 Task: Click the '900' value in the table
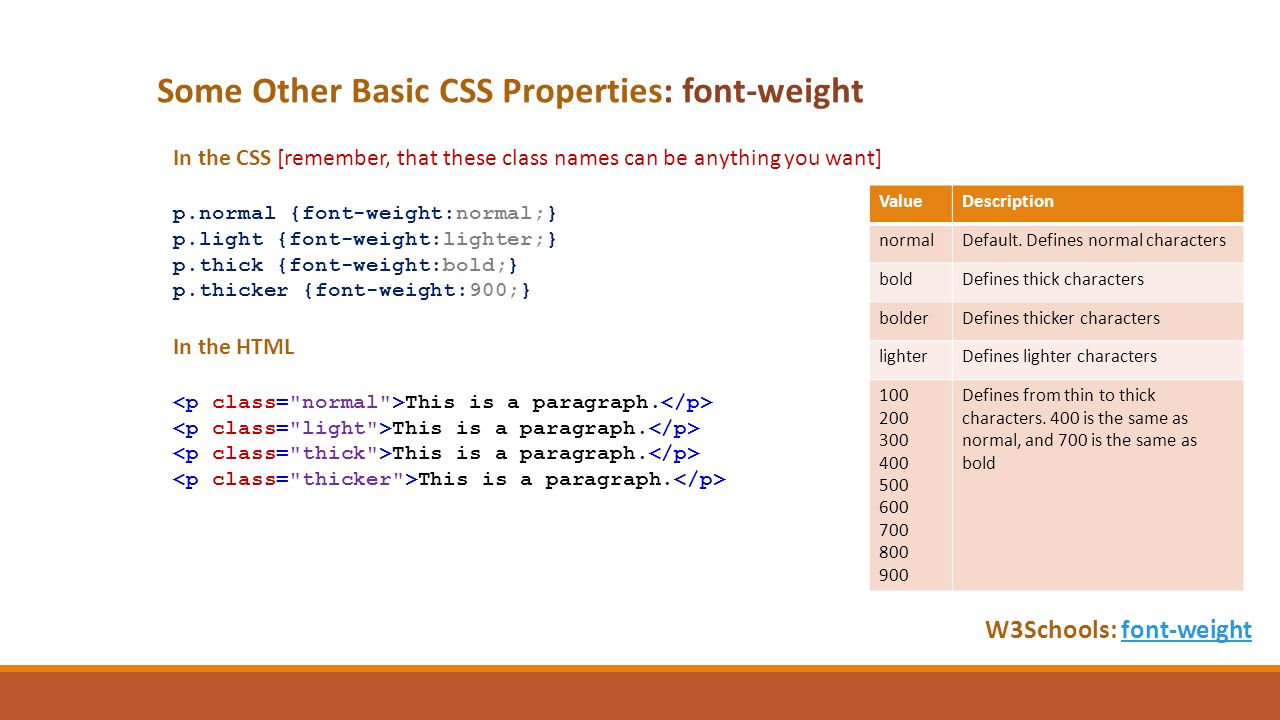[x=894, y=575]
